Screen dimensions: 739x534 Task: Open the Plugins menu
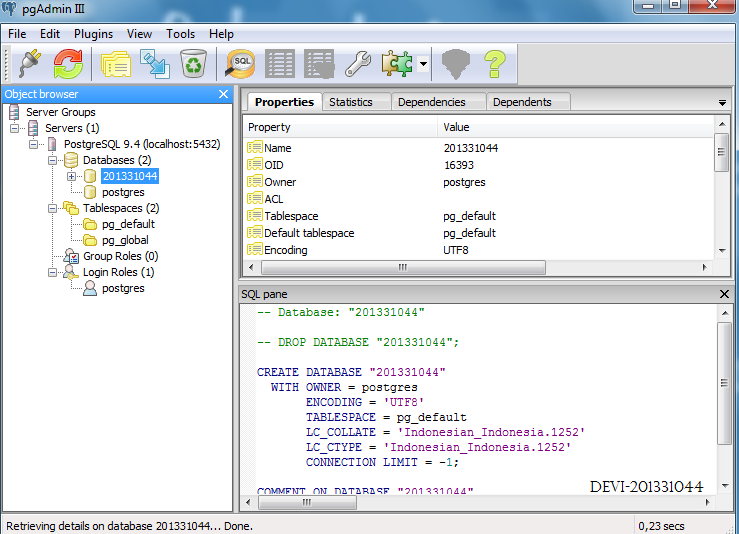click(x=93, y=34)
